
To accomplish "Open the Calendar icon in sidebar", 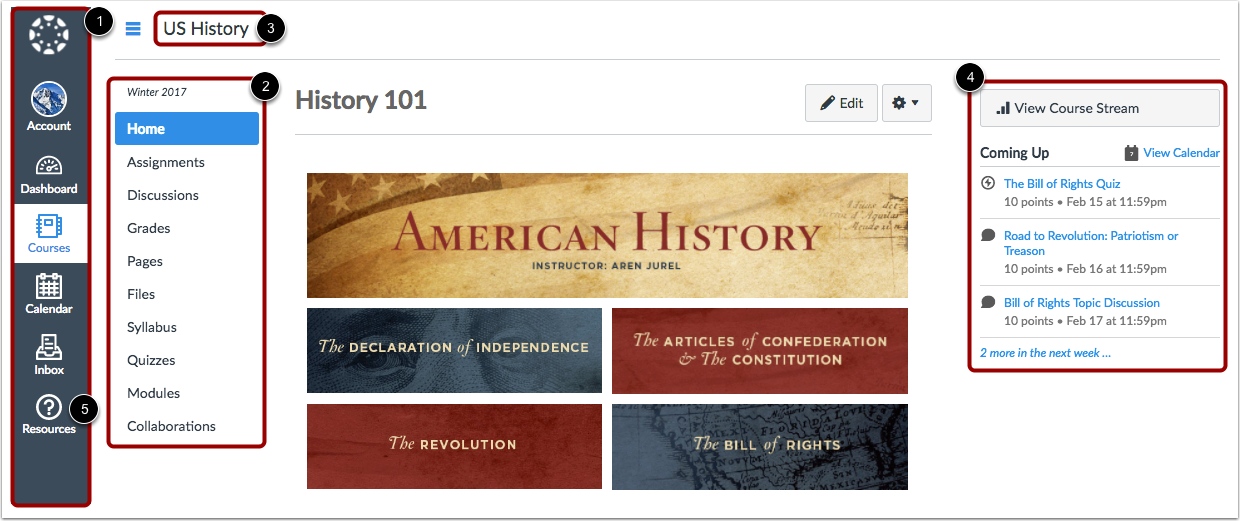I will [x=49, y=286].
